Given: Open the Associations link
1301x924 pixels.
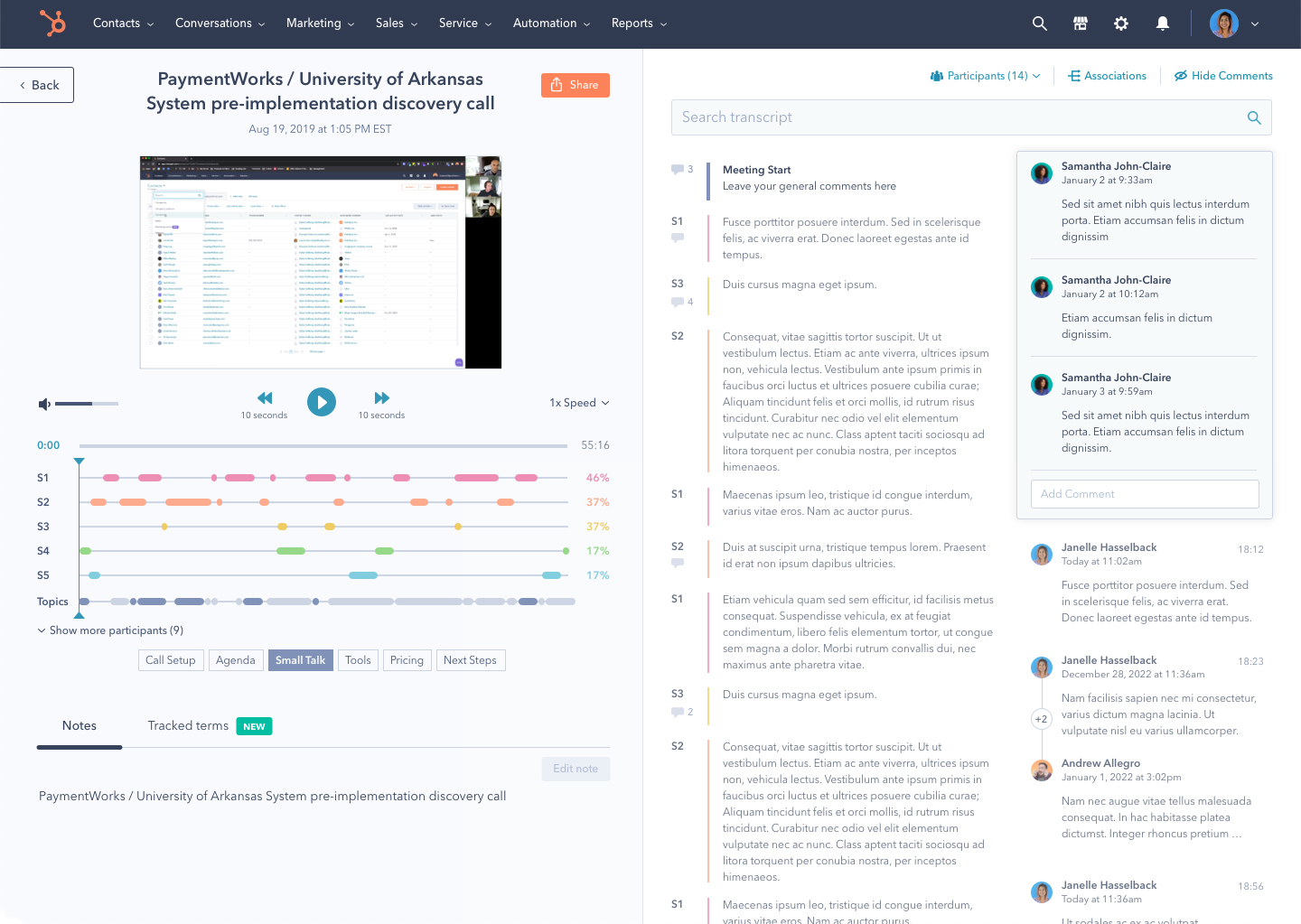Looking at the screenshot, I should point(1107,76).
